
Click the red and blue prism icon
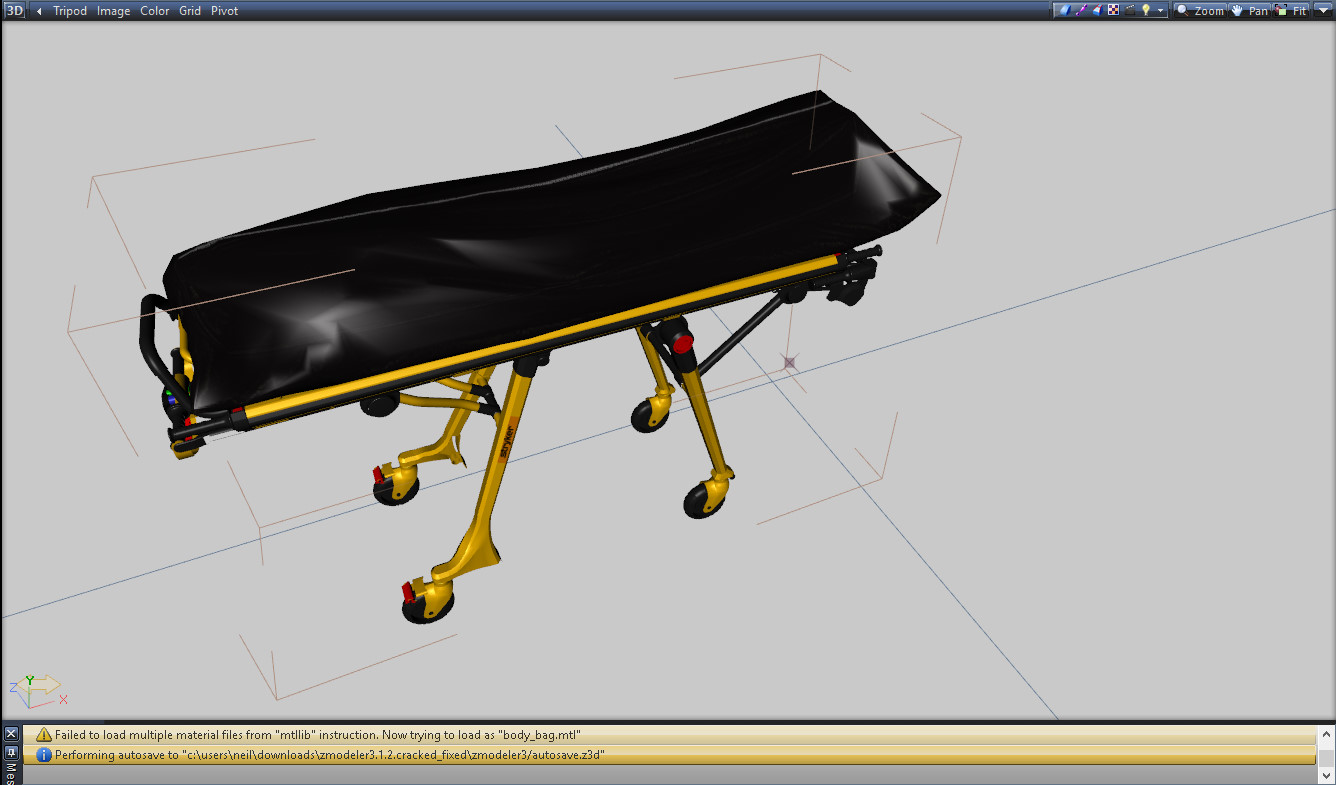tap(1097, 10)
